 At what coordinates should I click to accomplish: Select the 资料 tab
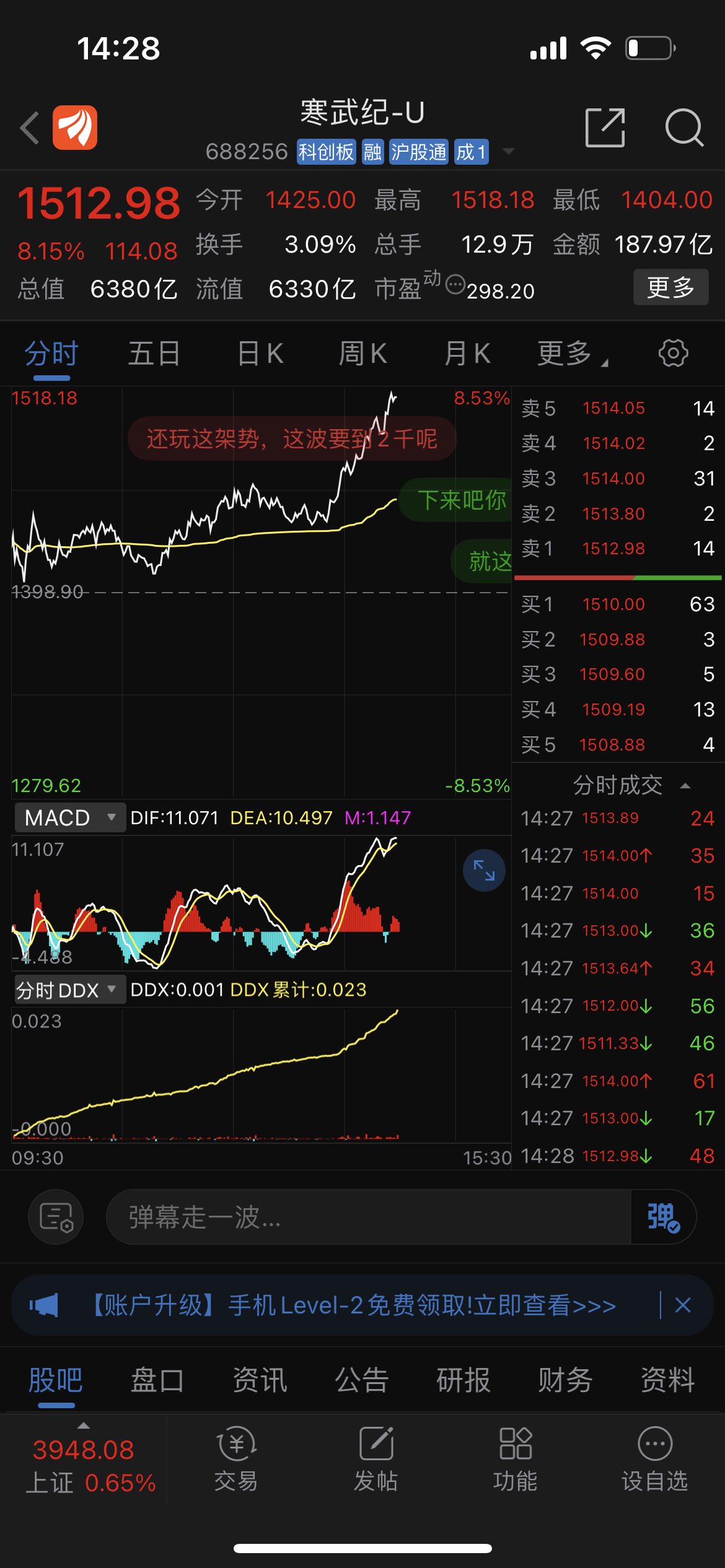coord(668,1380)
